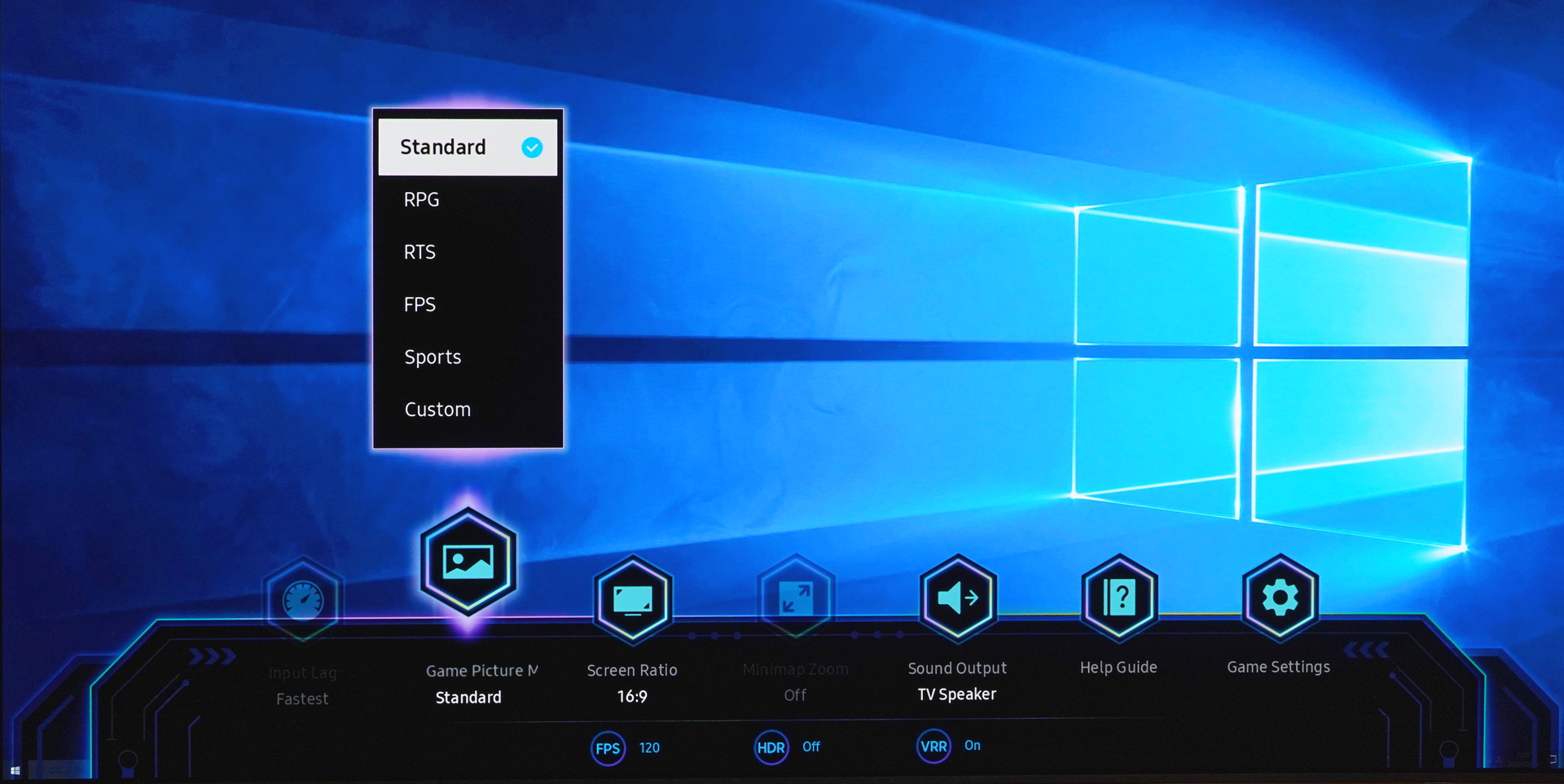Viewport: 1564px width, 784px height.
Task: Click the VRR On status text
Action: [x=973, y=745]
